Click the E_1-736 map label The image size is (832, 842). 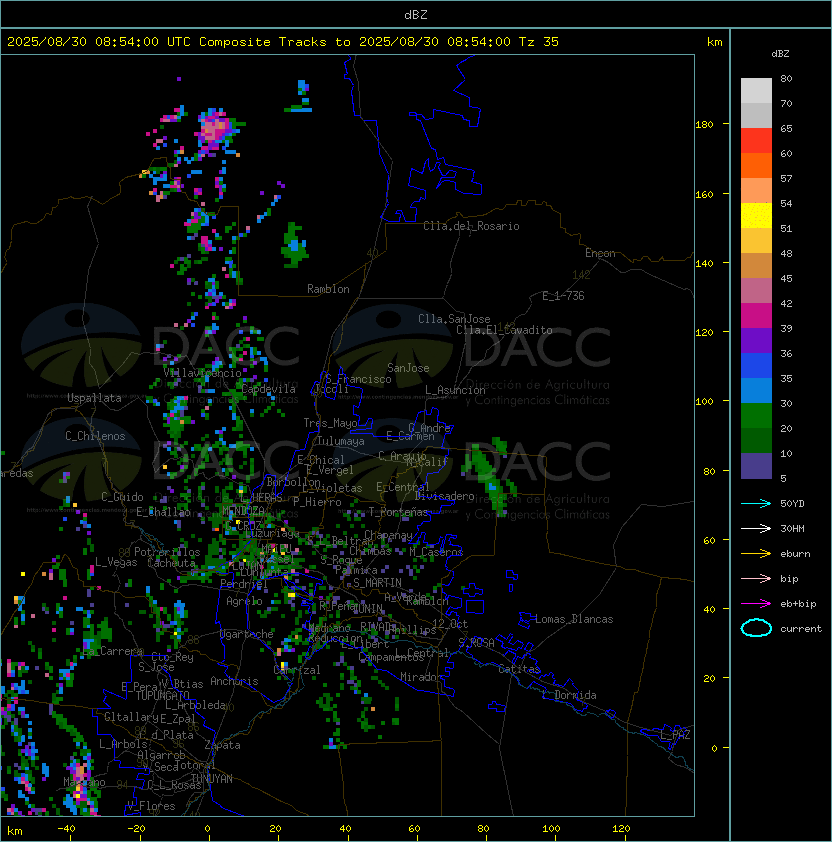[563, 296]
